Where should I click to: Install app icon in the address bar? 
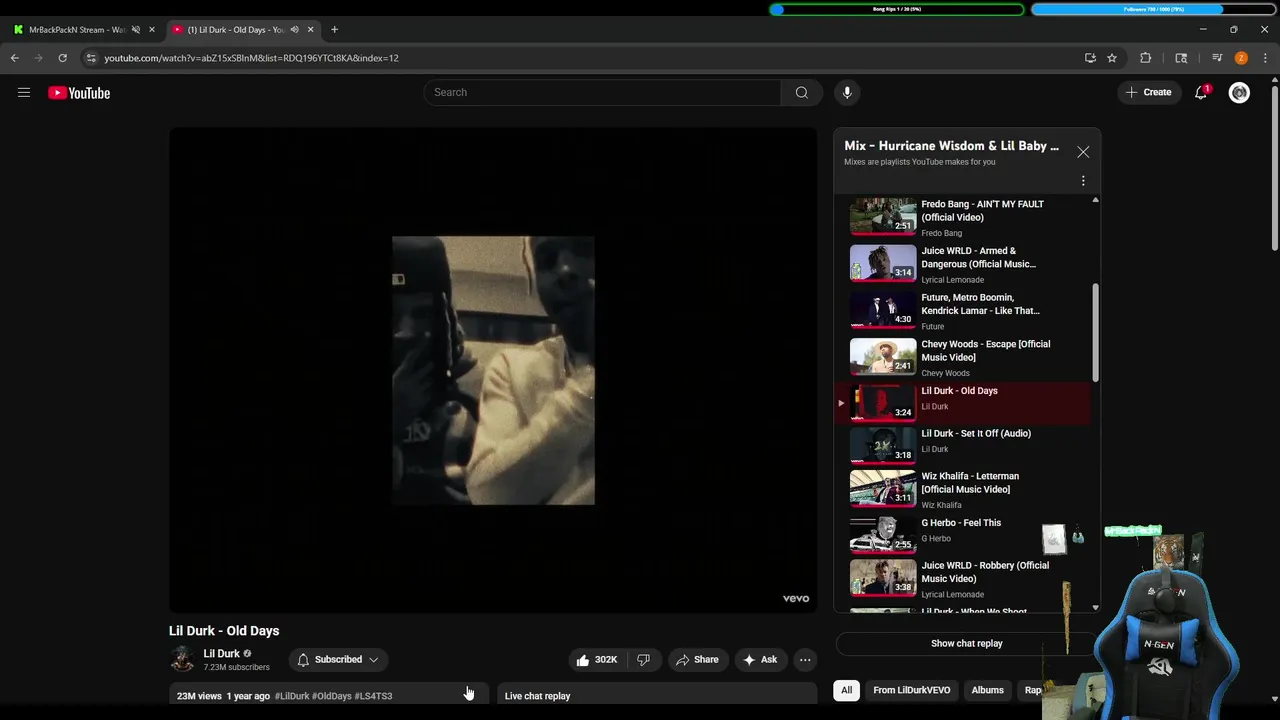point(1090,58)
